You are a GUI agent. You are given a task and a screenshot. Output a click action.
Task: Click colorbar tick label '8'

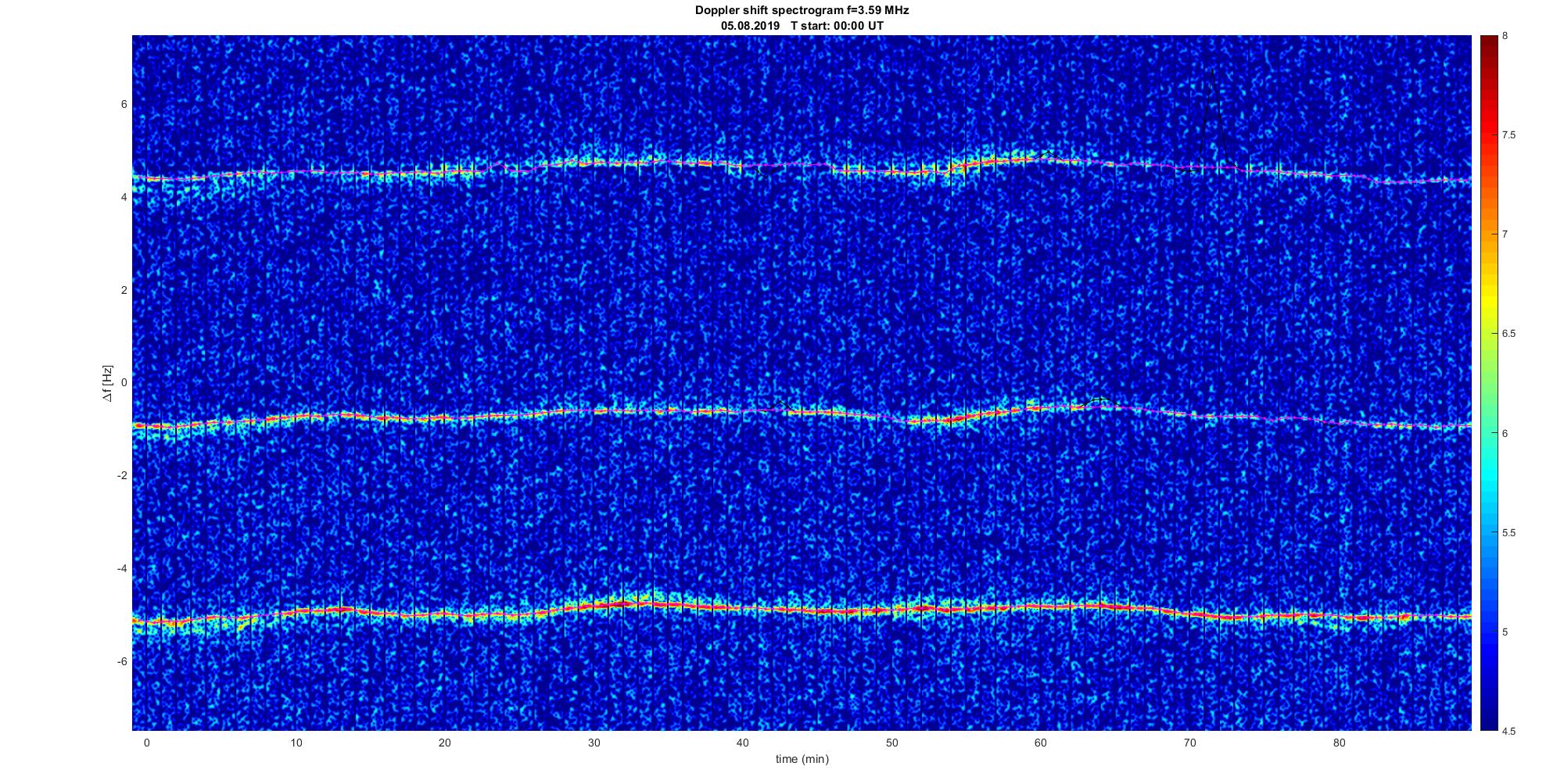(1505, 36)
